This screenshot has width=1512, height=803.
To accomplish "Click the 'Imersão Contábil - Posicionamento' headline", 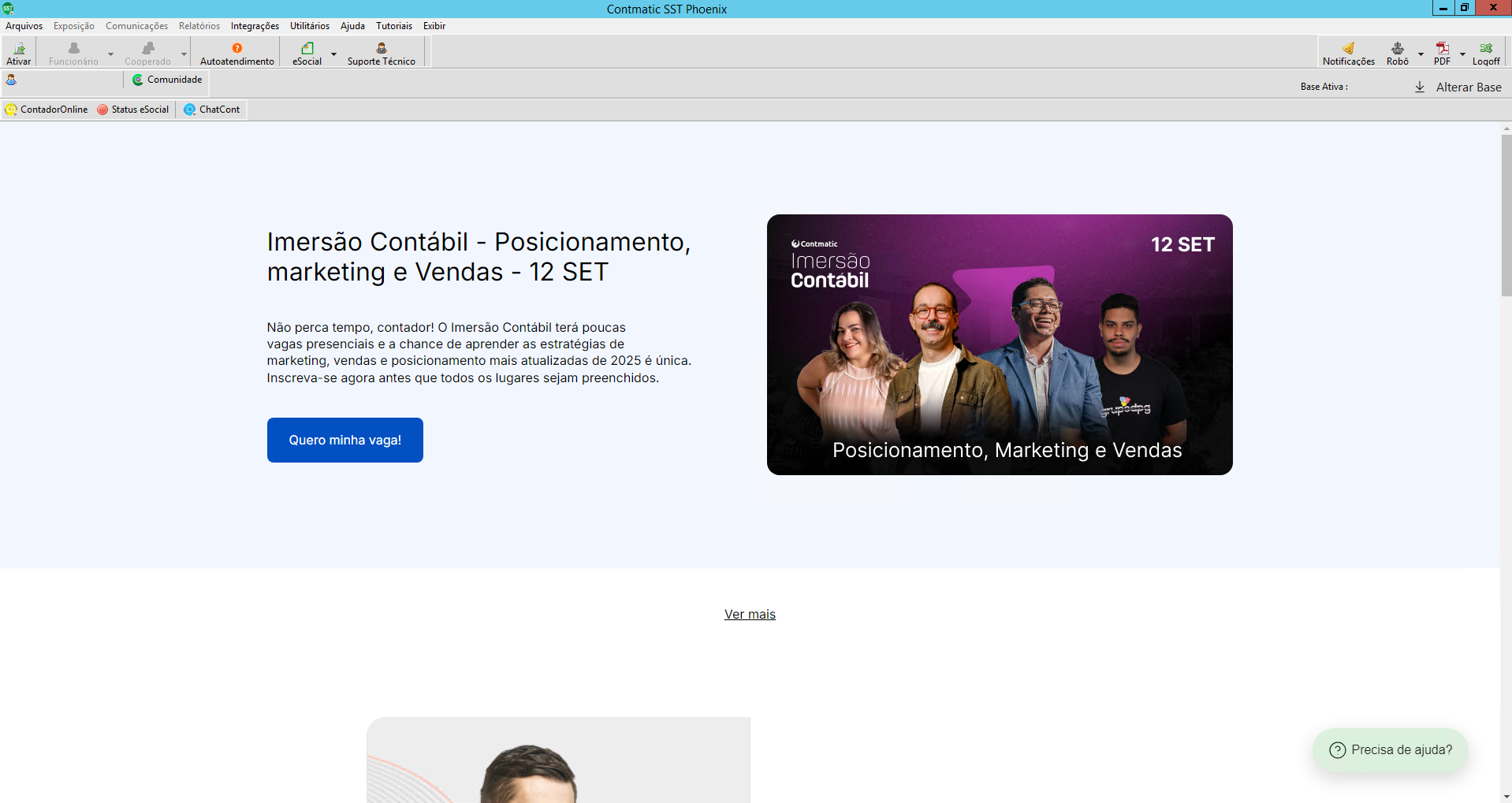I will [x=479, y=256].
